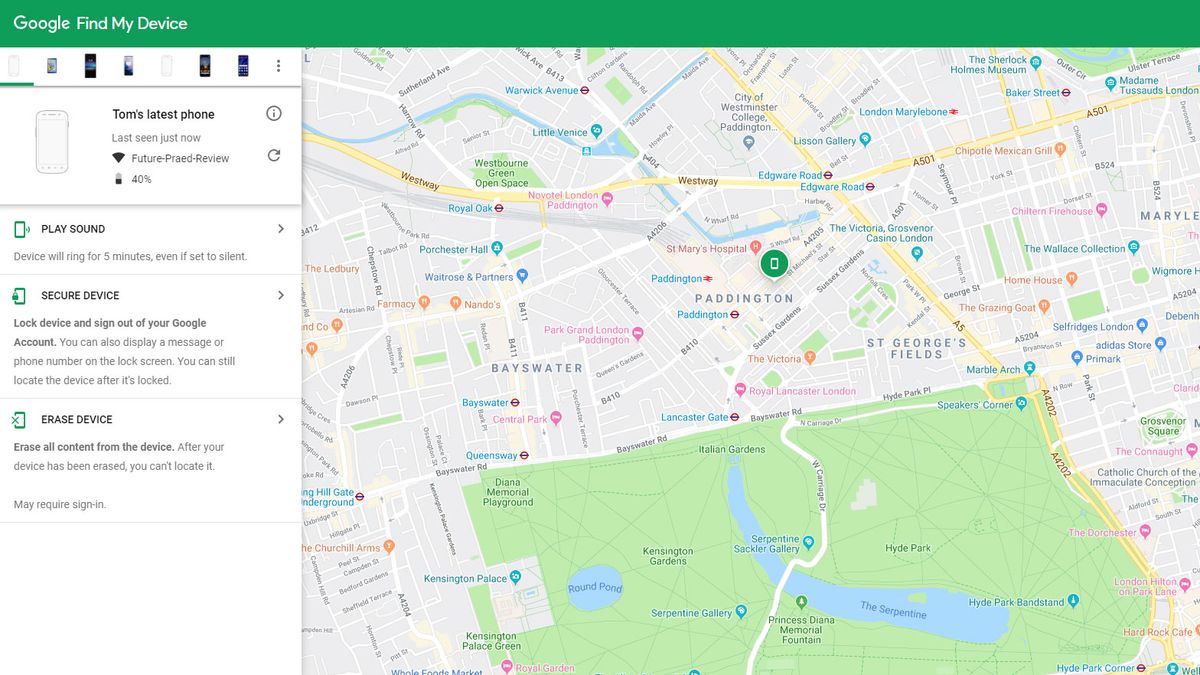Open the three-dot overflow menu
The image size is (1200, 675).
coord(278,64)
